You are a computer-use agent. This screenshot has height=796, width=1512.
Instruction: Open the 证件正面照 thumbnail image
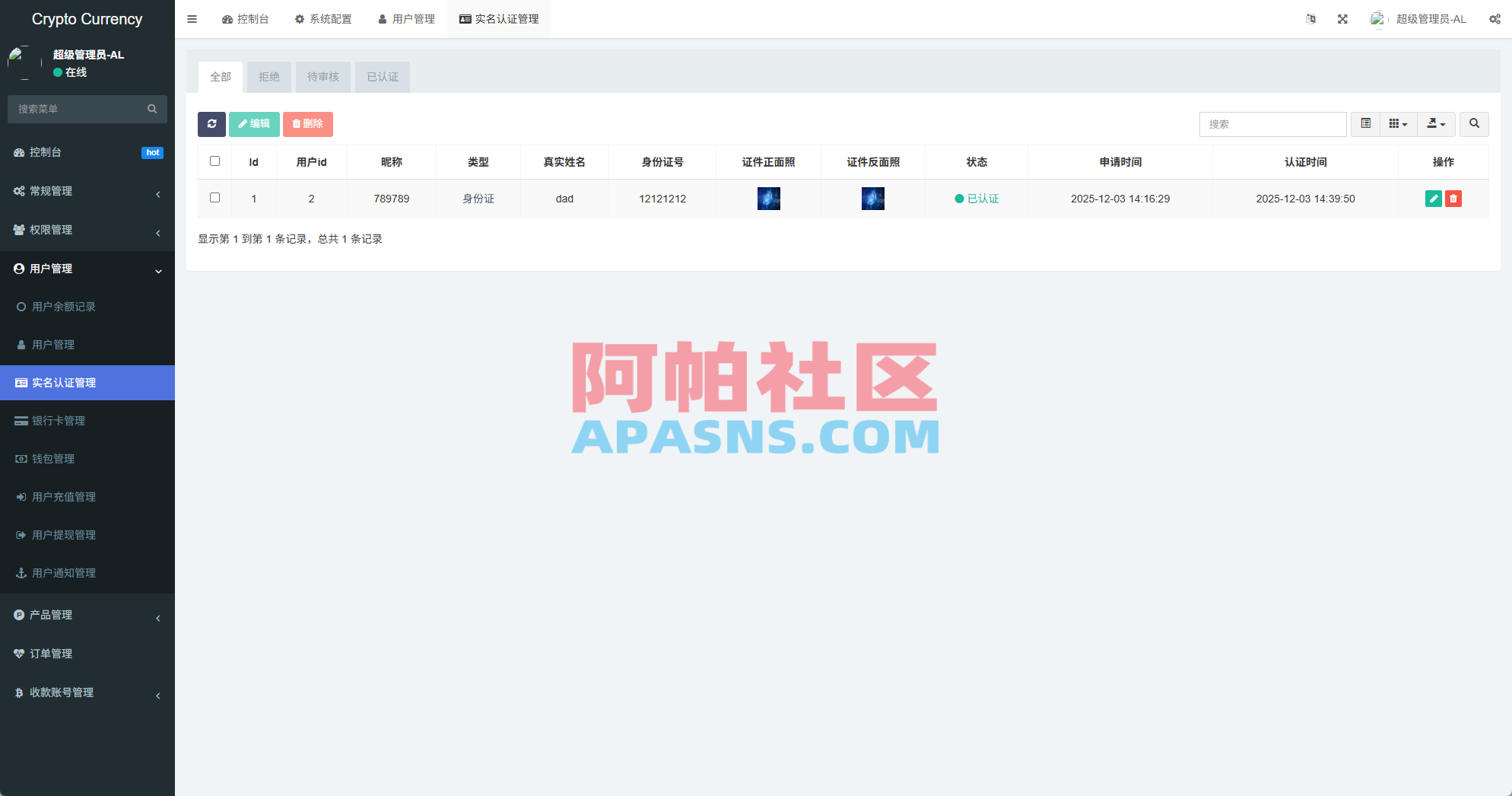click(769, 199)
